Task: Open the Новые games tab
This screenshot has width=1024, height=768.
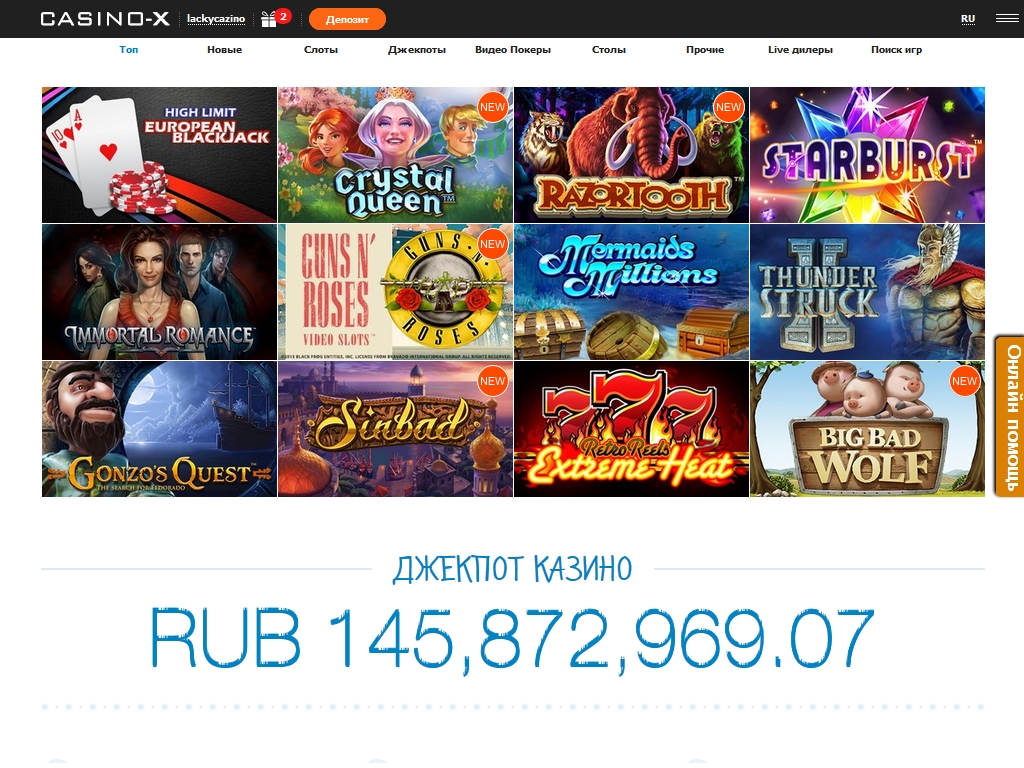Action: click(224, 50)
